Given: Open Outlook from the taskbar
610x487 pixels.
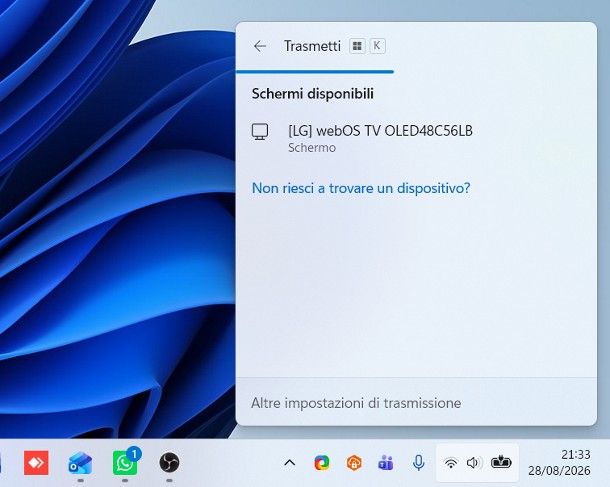Looking at the screenshot, I should (x=80, y=463).
